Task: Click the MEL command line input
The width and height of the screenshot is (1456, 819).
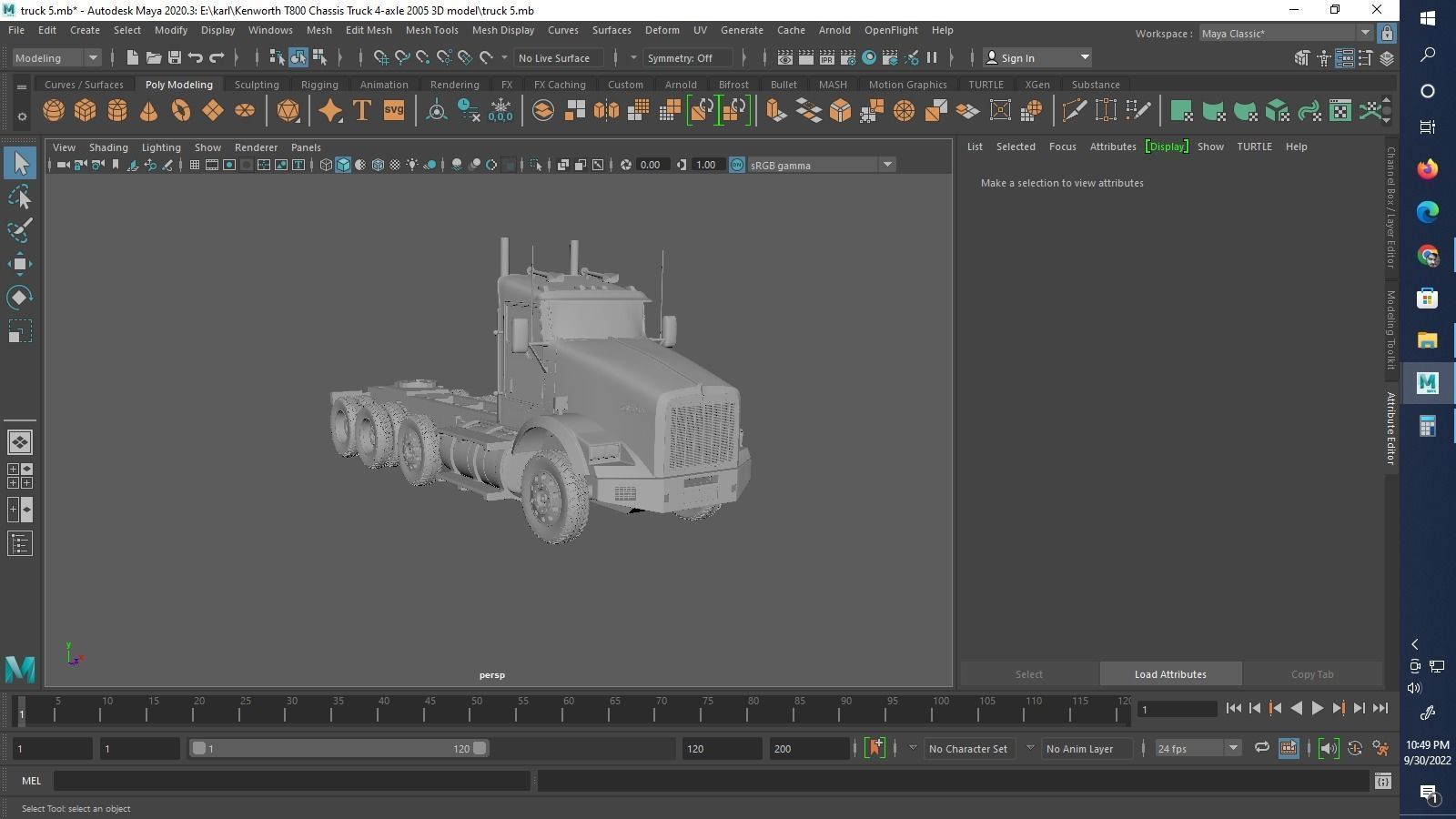Action: 291,781
